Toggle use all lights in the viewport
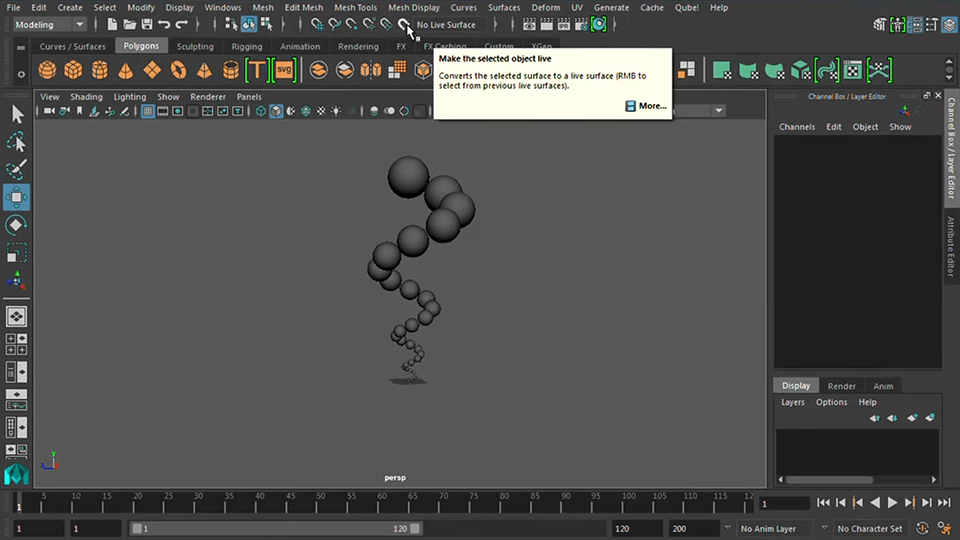The image size is (960, 540). pyautogui.click(x=336, y=111)
